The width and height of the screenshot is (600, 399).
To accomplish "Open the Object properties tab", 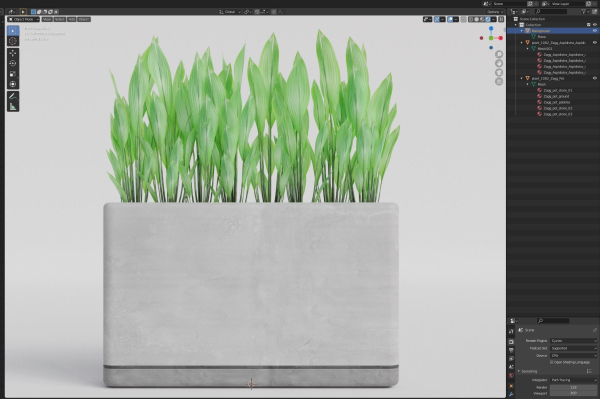I will 511,386.
